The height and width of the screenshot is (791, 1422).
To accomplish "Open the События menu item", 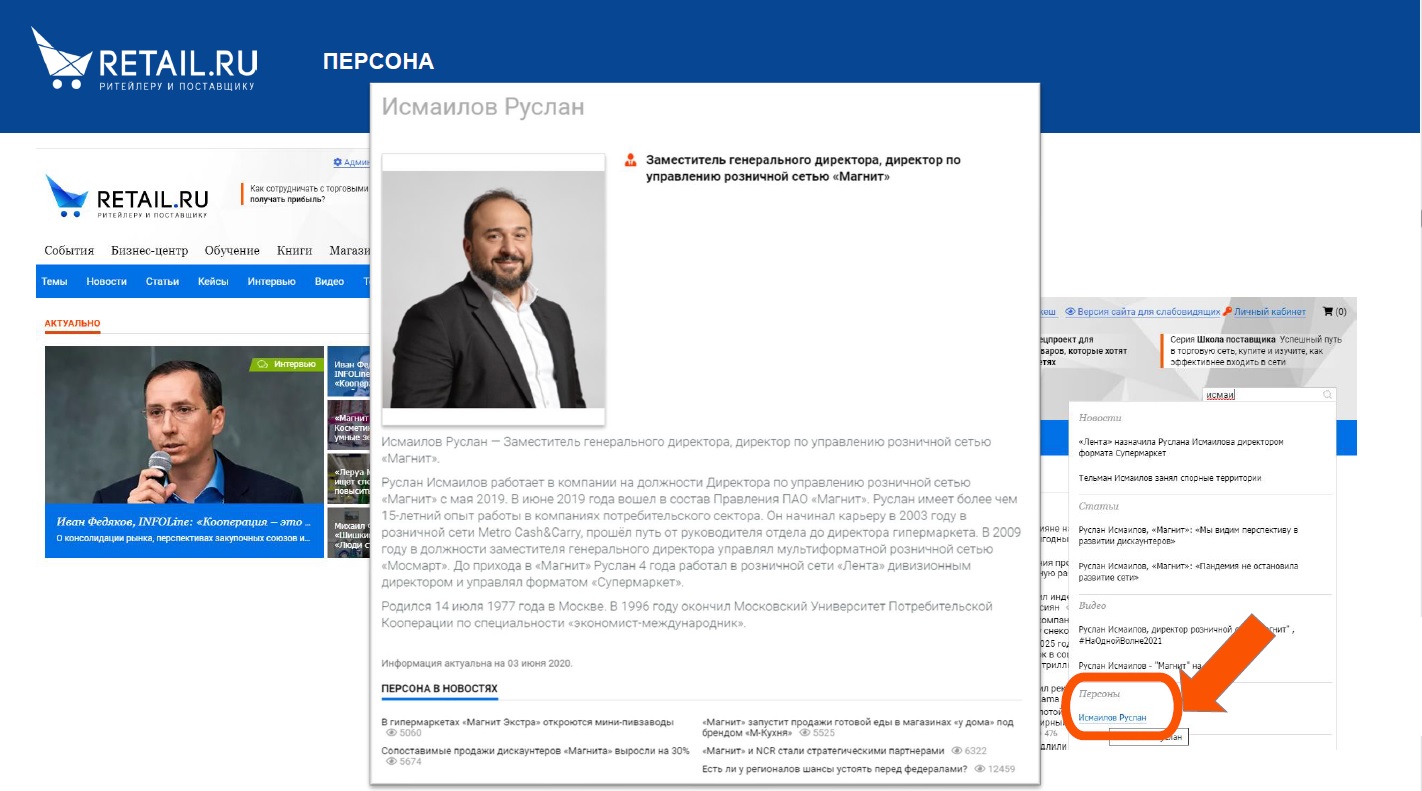I will coord(69,251).
